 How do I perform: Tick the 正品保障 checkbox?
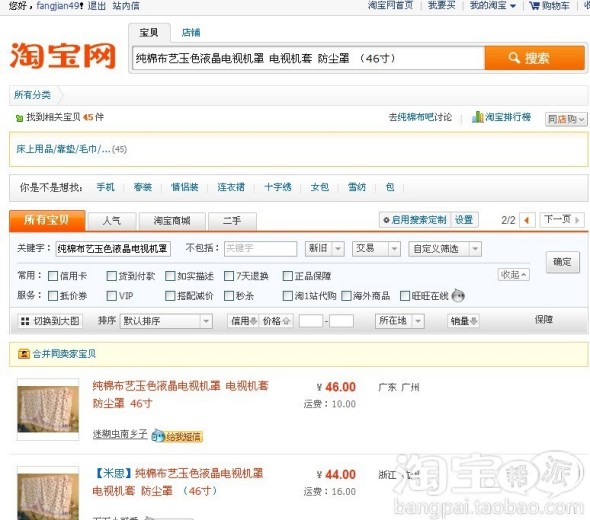tap(287, 276)
